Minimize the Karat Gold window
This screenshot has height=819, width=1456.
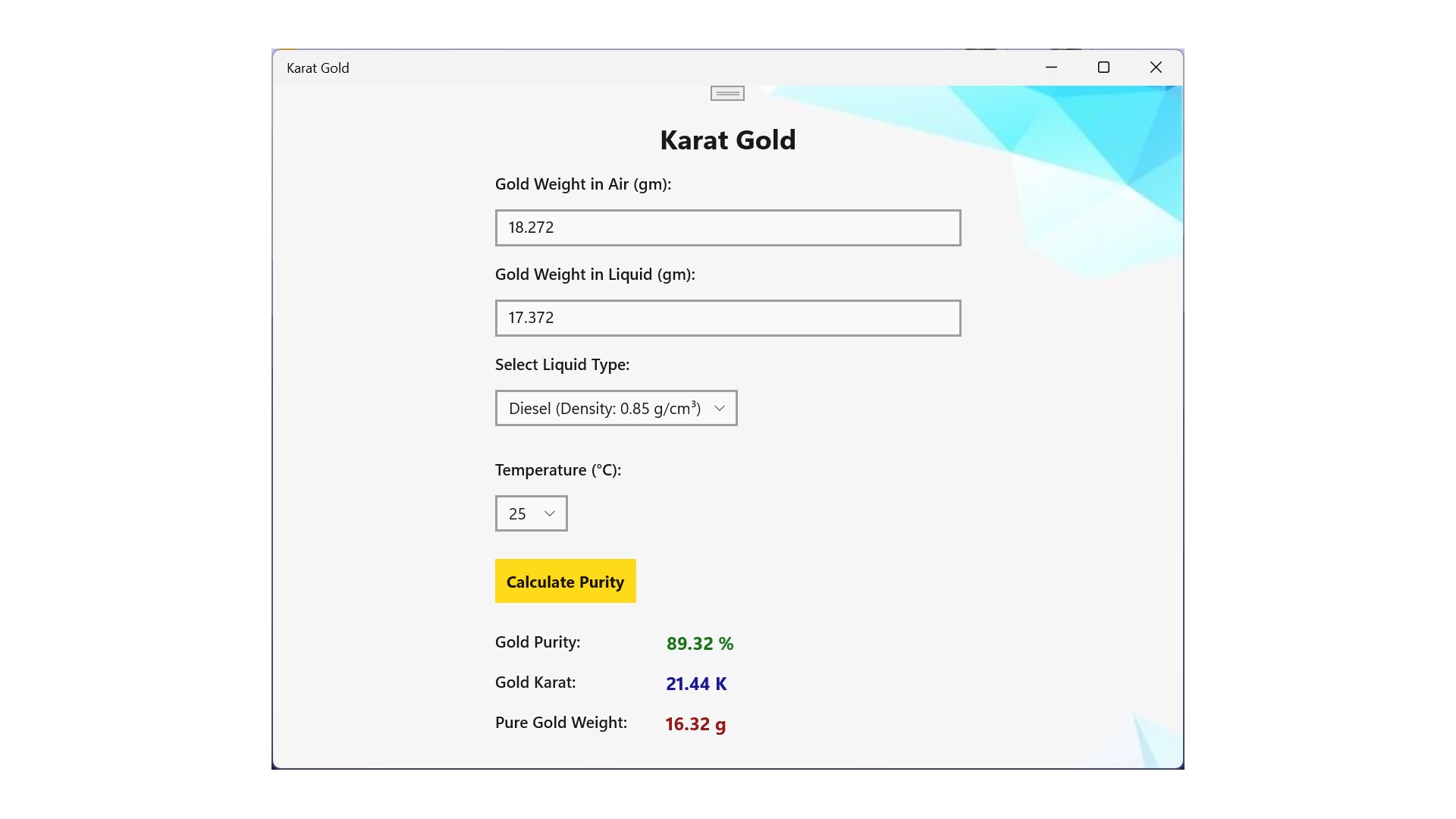pos(1051,67)
